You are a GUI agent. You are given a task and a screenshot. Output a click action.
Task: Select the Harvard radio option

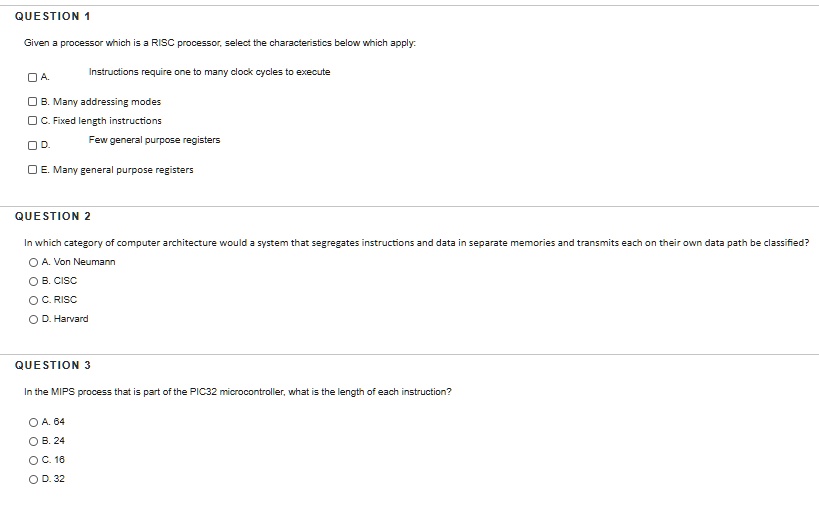[x=33, y=319]
